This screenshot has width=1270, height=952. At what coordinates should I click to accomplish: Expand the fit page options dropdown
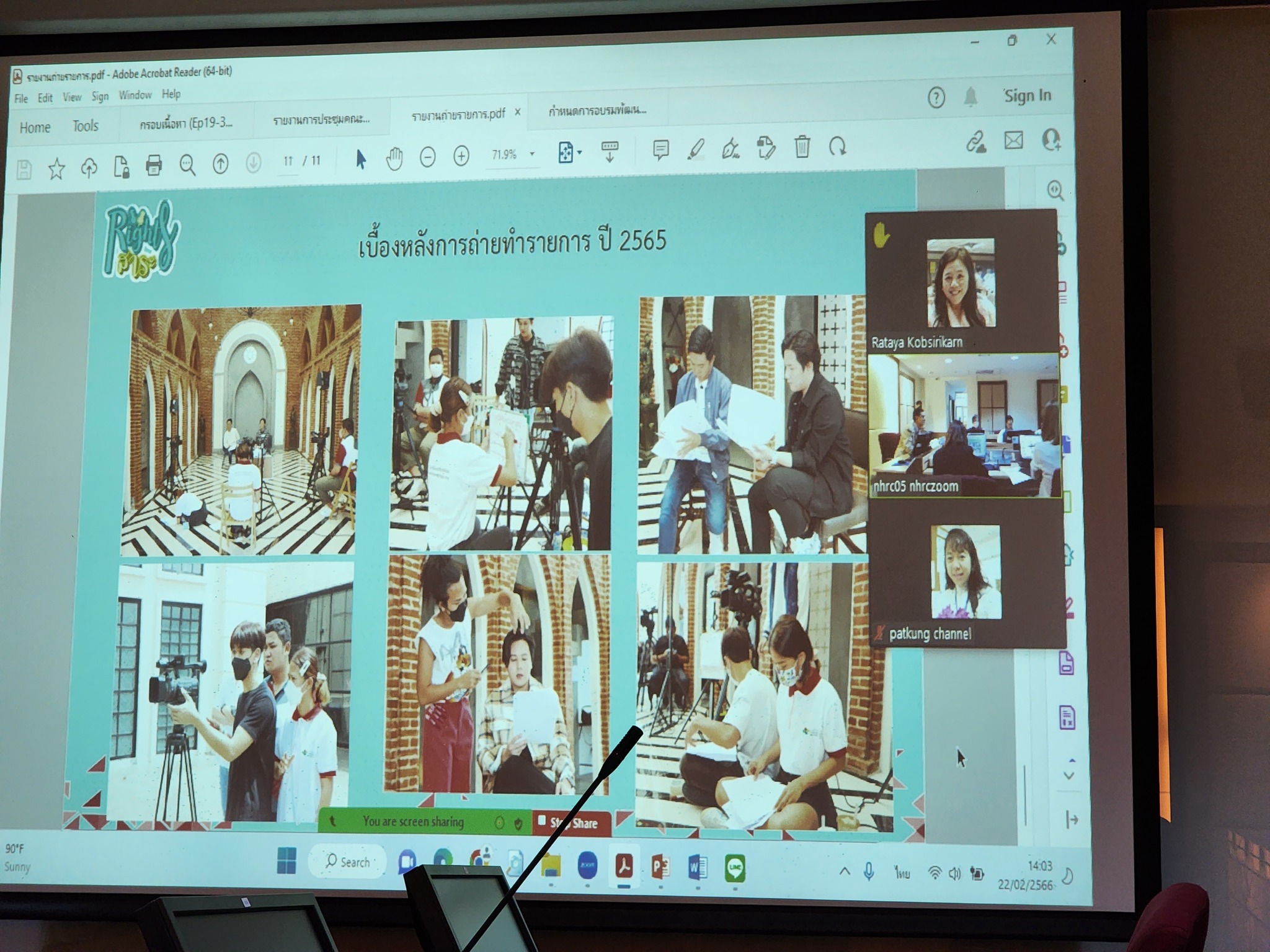click(x=580, y=152)
